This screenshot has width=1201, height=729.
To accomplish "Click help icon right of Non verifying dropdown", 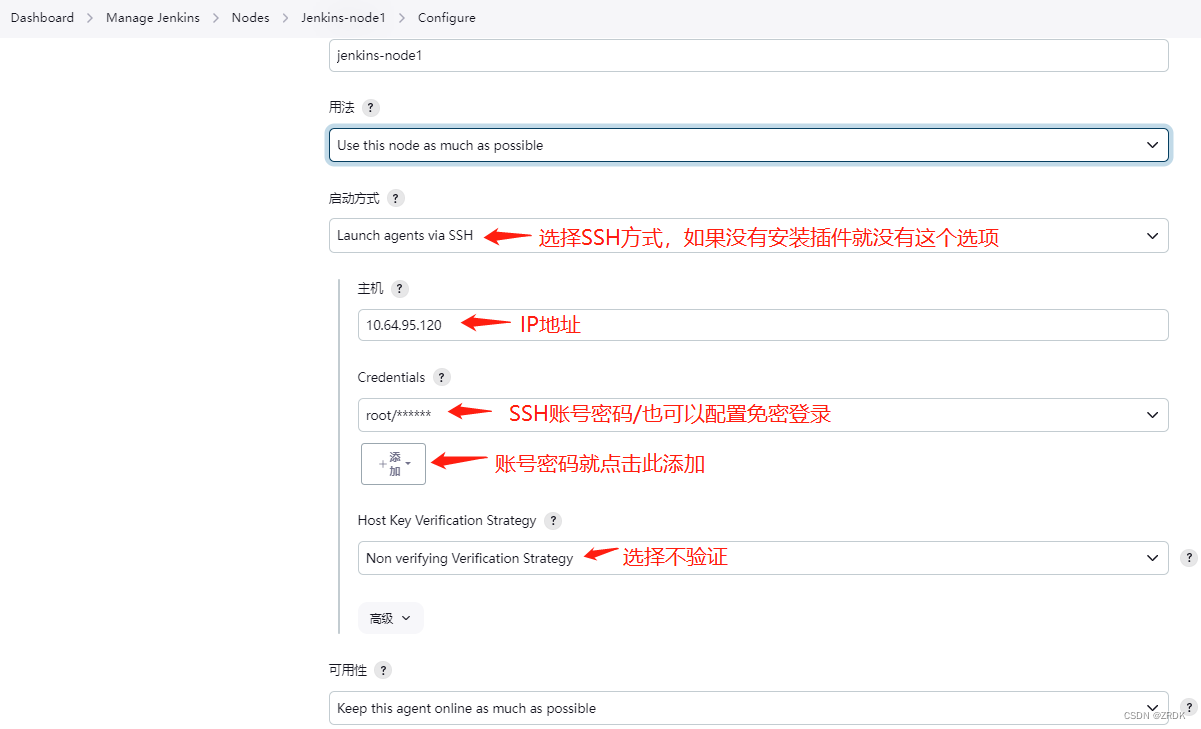I will tap(1189, 558).
